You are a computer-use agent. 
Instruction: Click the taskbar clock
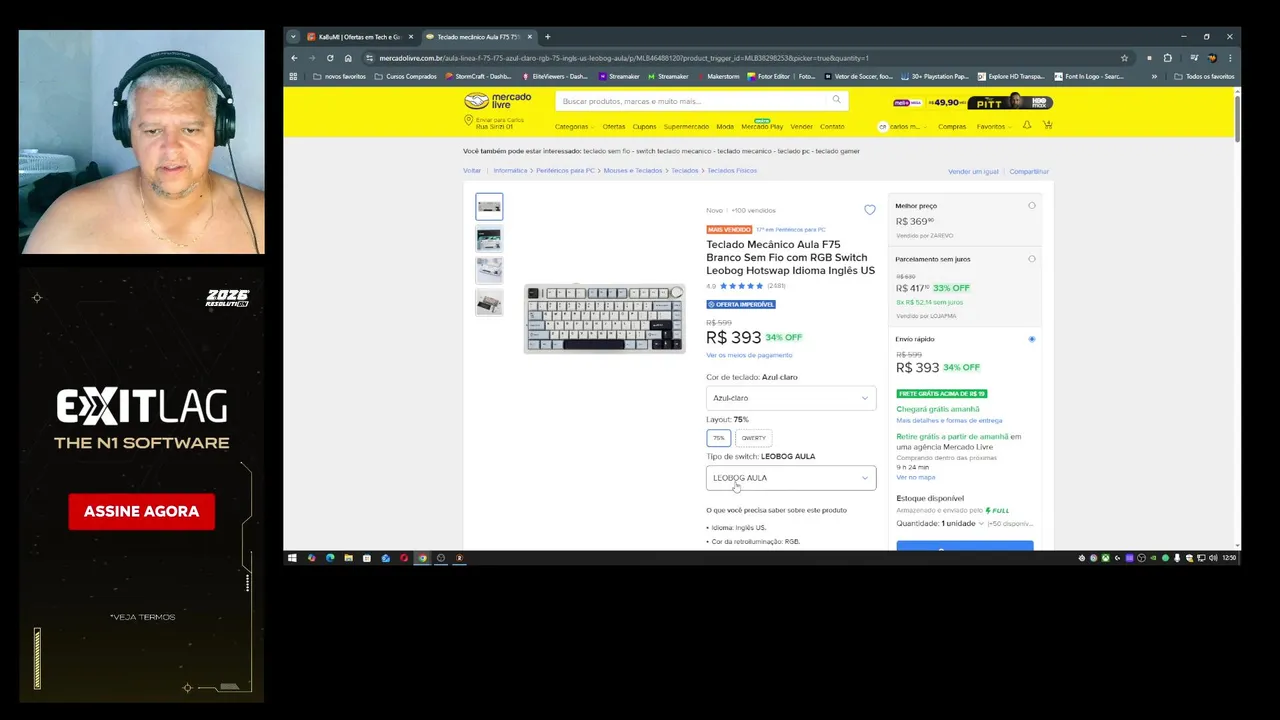[x=1229, y=558]
